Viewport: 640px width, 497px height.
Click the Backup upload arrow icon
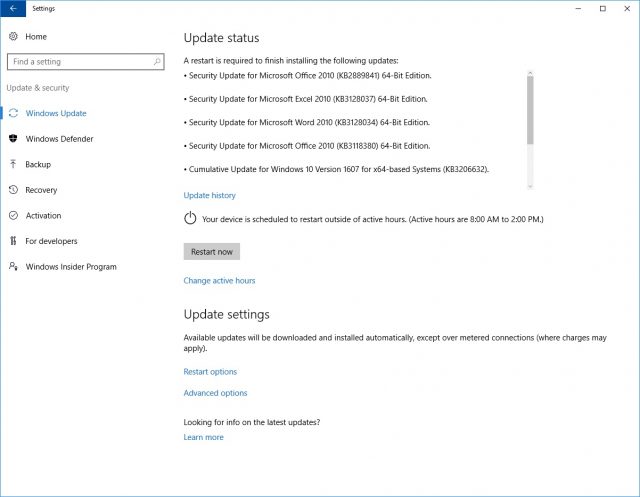click(13, 164)
